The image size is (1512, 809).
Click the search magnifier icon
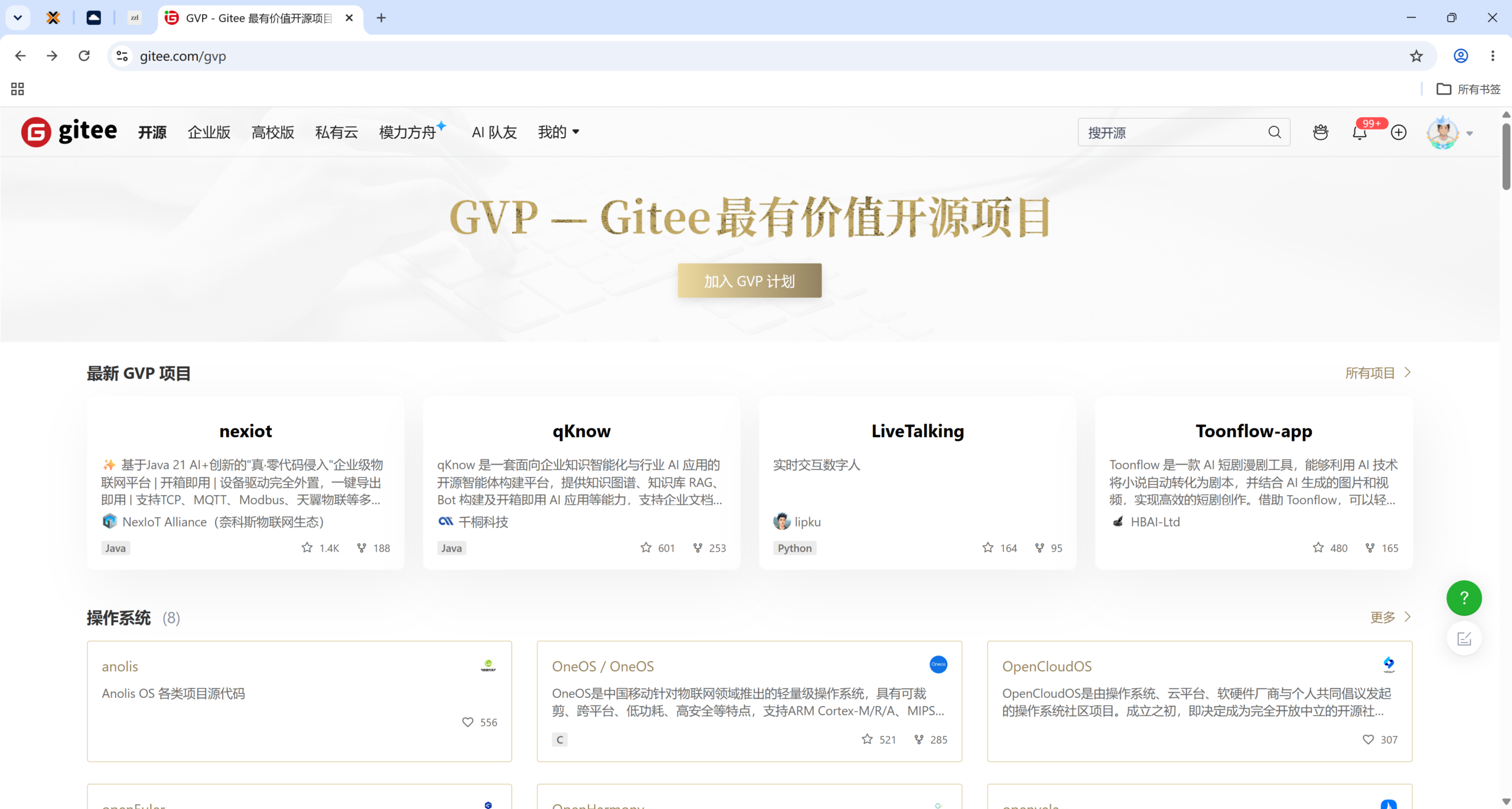pyautogui.click(x=1275, y=132)
